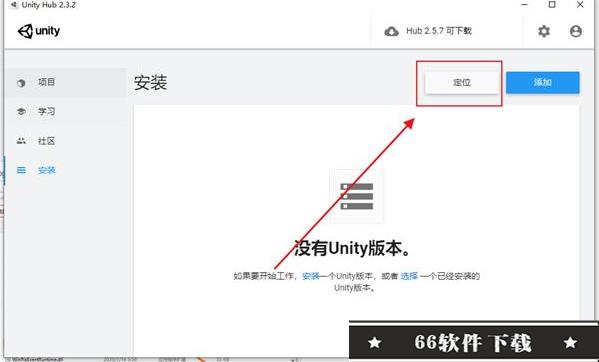Minimize the Unity Hub window
The height and width of the screenshot is (362, 599).
525,5
